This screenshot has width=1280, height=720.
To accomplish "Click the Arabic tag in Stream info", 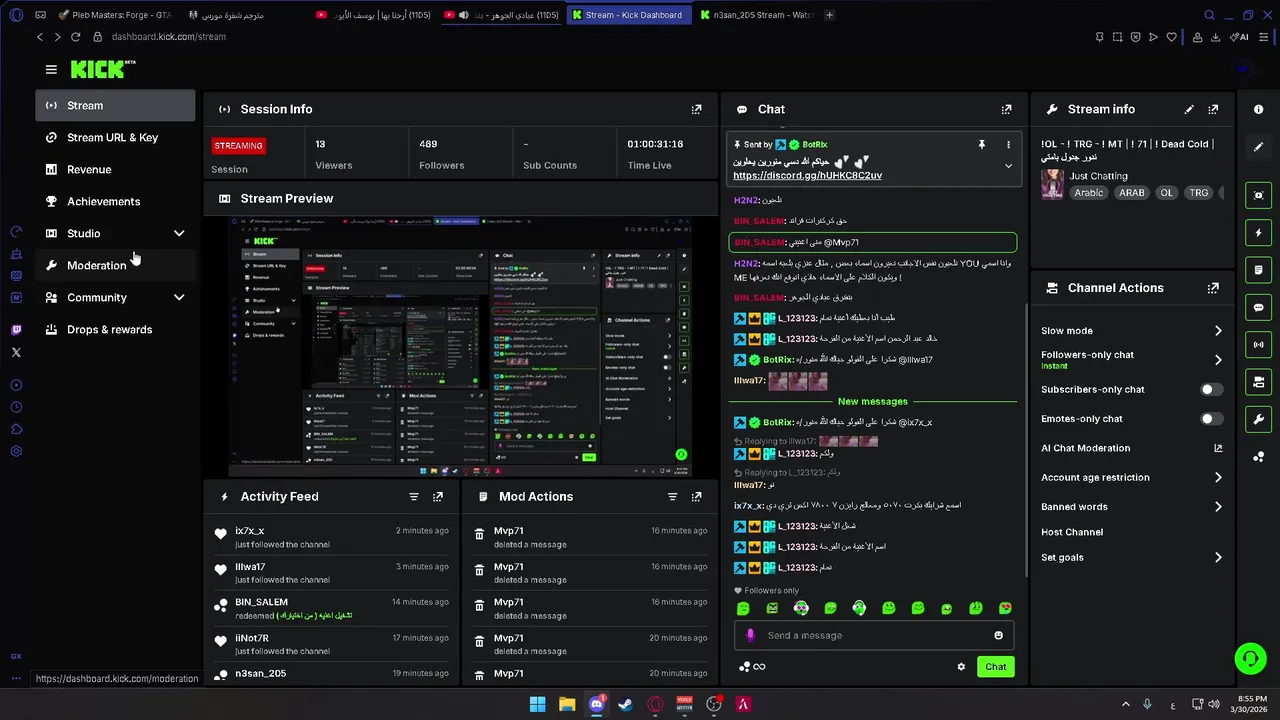I will tap(1089, 193).
